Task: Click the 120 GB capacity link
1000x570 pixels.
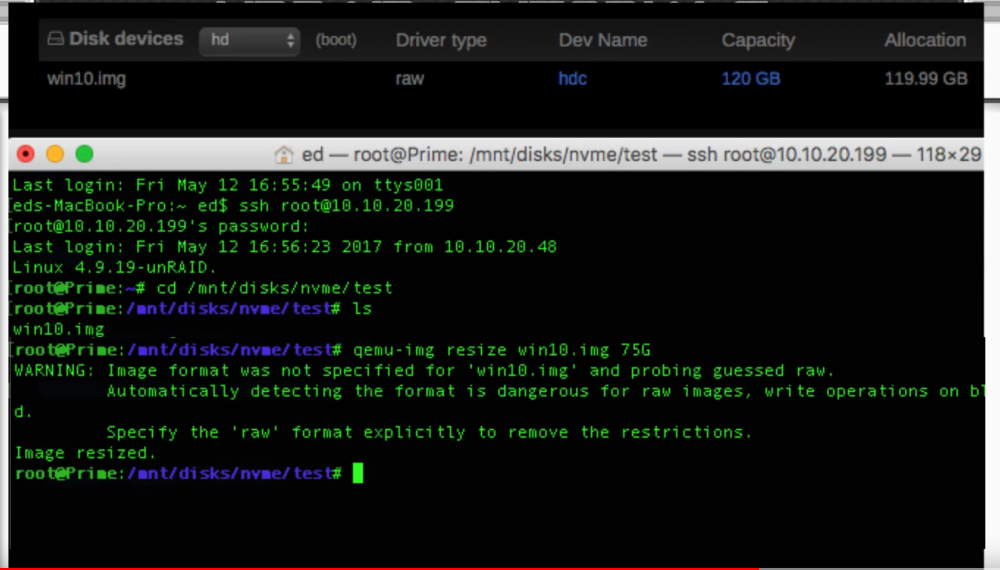Action: 751,78
